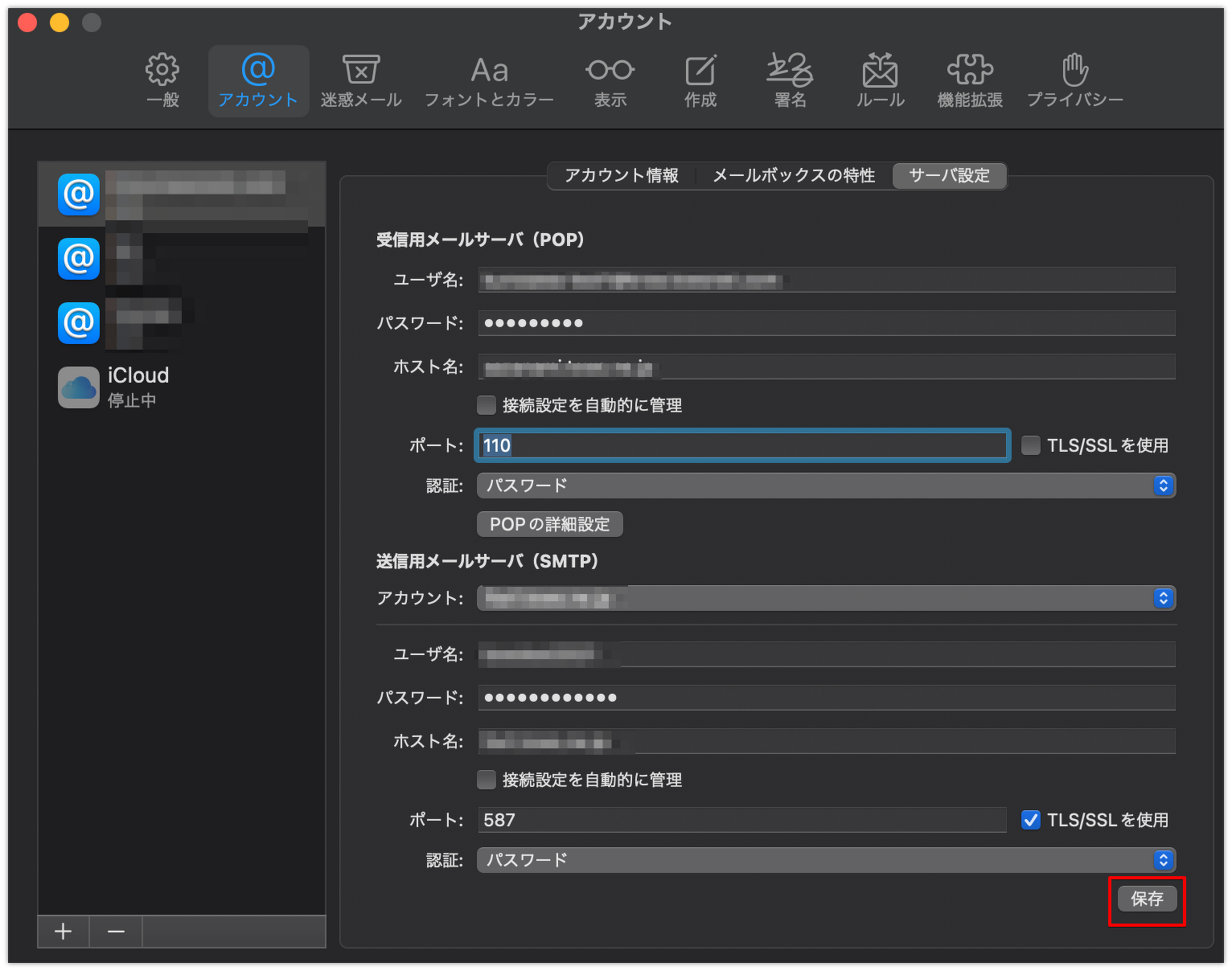Open プライバシー hand icon

1074,80
